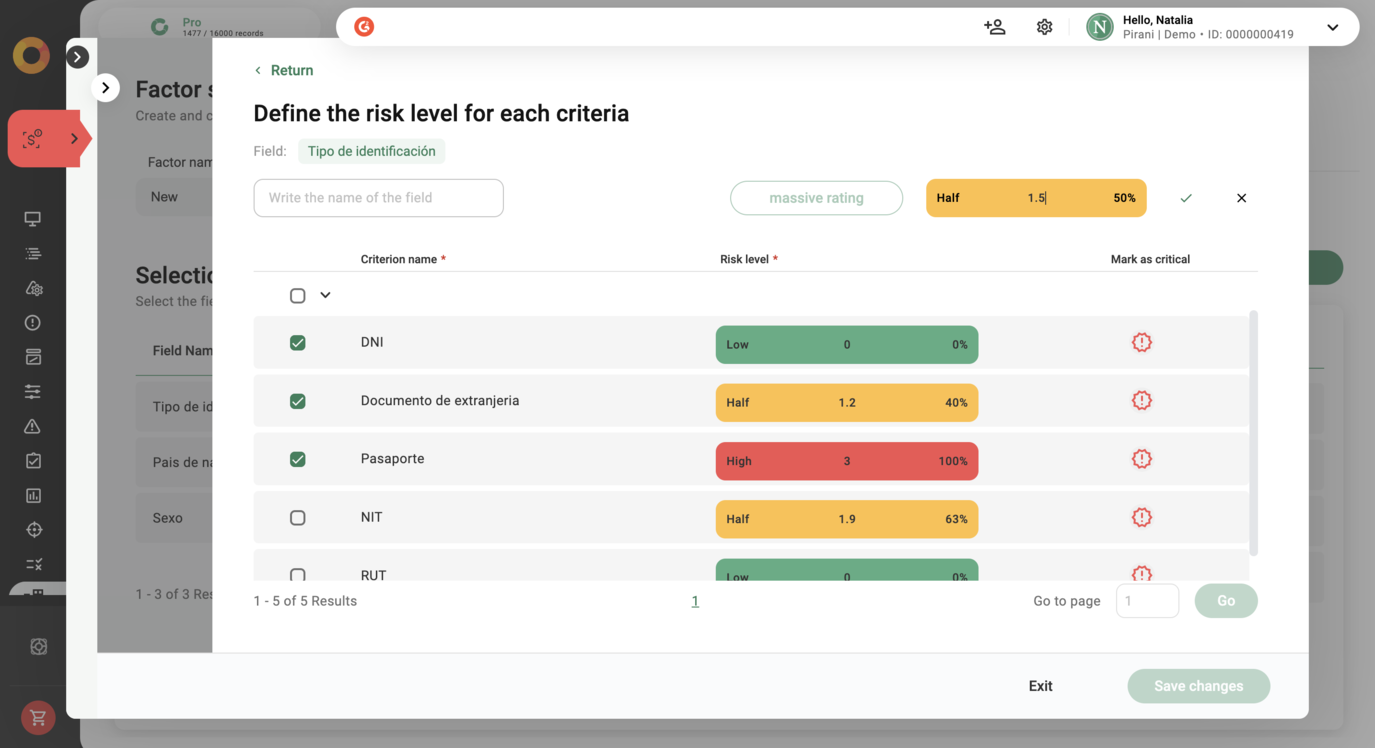1375x748 pixels.
Task: Click the Pasaporte High risk level bar
Action: (x=847, y=461)
